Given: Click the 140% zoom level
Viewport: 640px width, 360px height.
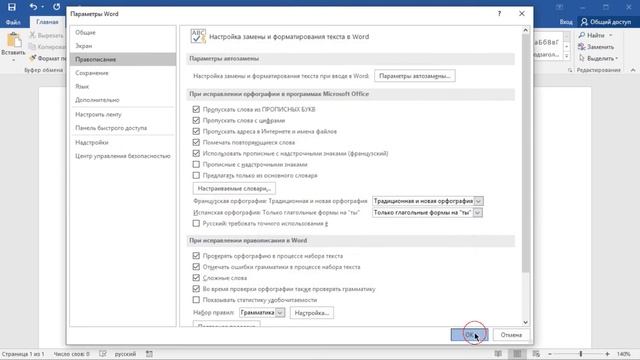Looking at the screenshot, I should [x=624, y=354].
